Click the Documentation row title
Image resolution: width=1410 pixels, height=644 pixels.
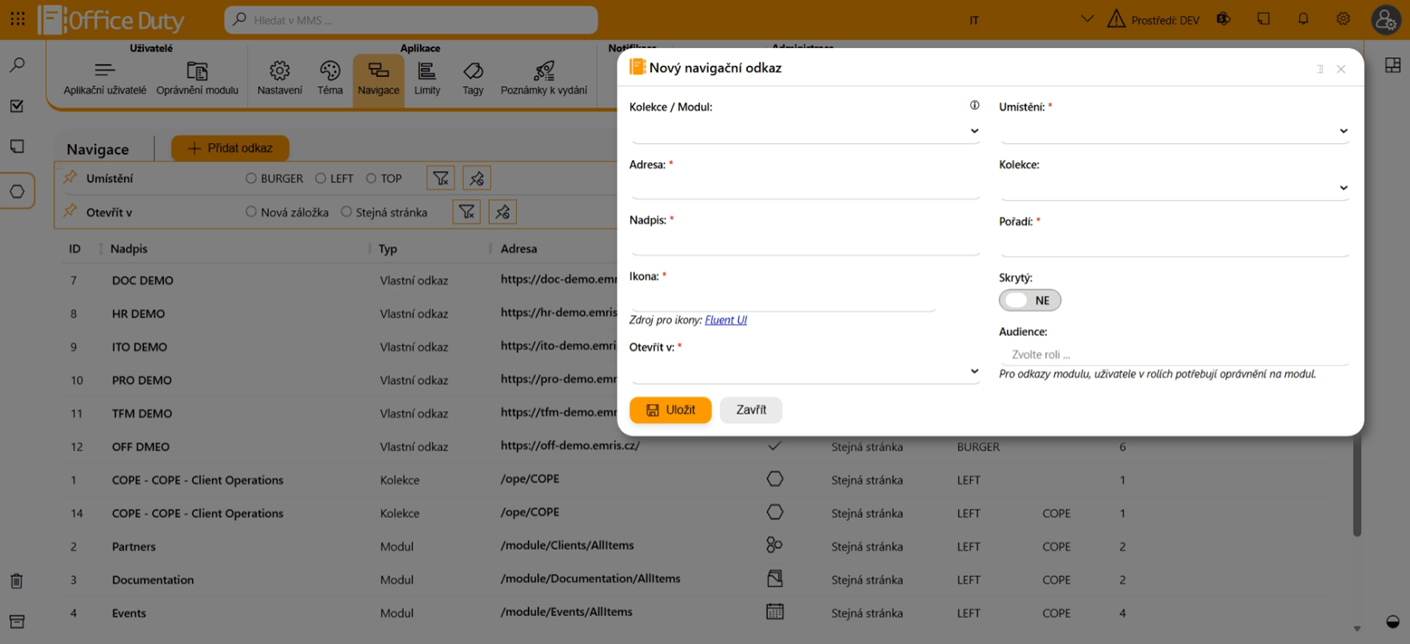[x=153, y=579]
